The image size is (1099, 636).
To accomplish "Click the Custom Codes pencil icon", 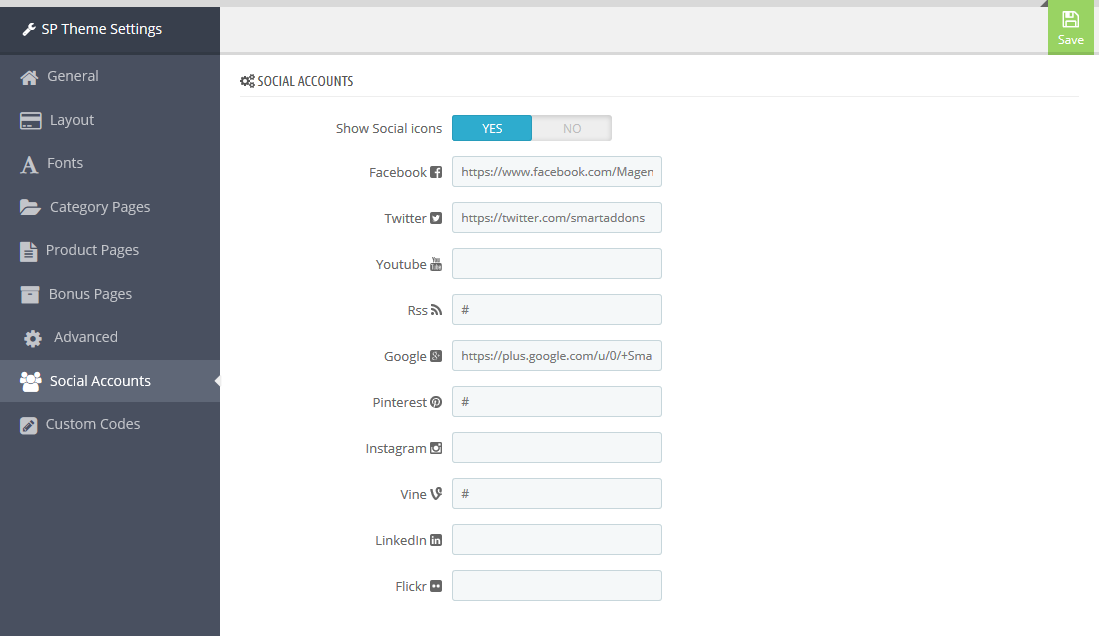I will (29, 425).
